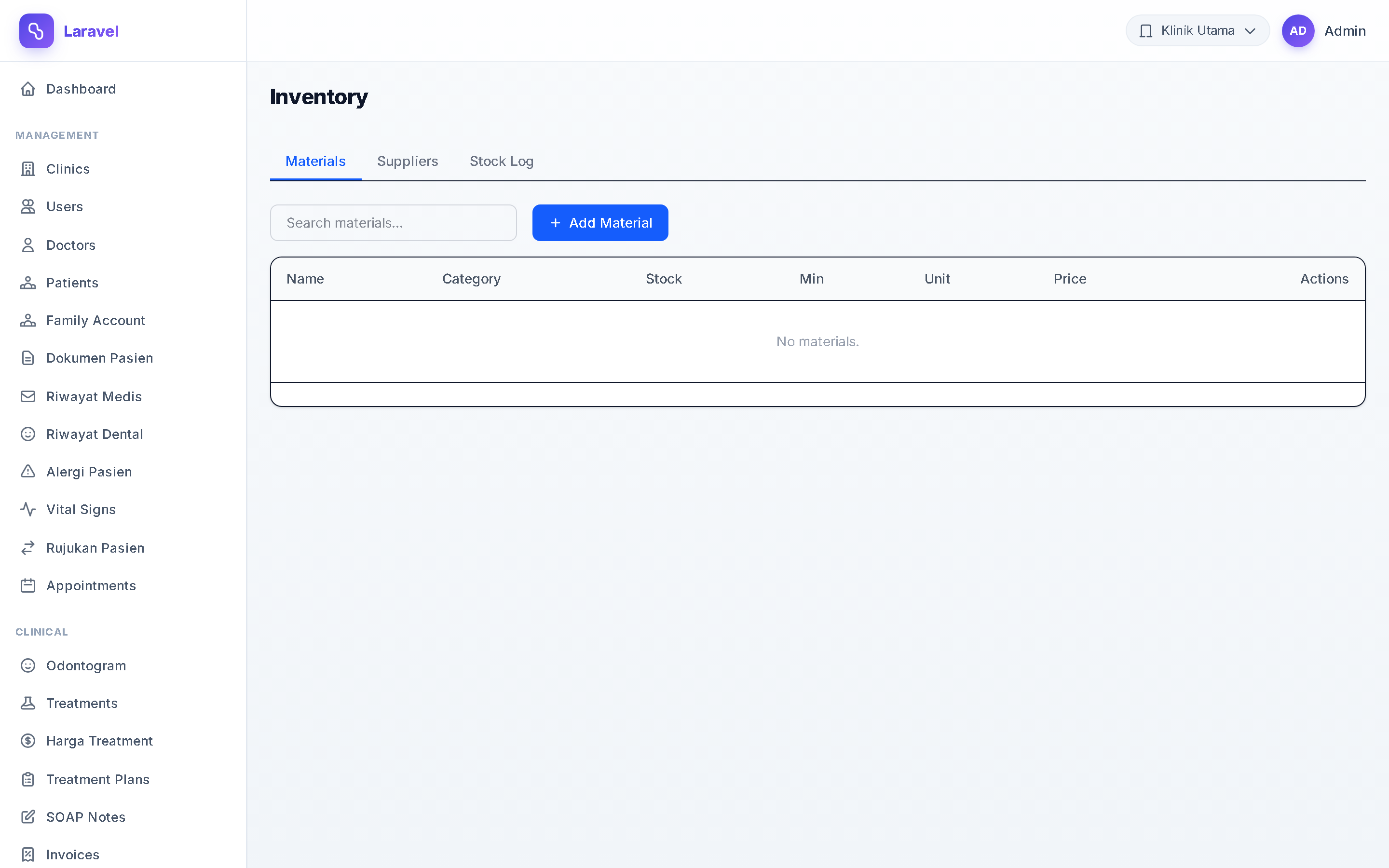This screenshot has height=868, width=1389.
Task: Go to the Treatment Plans link
Action: [97, 780]
